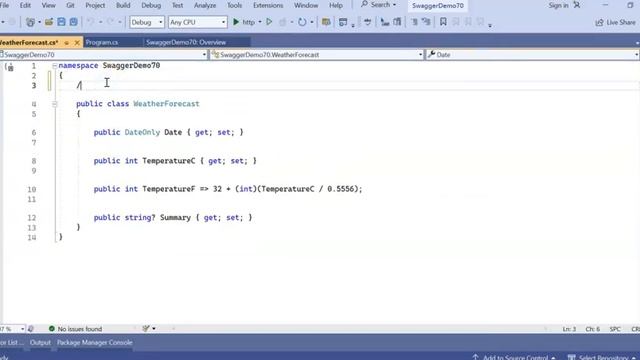Image resolution: width=640 pixels, height=360 pixels.
Task: Click the SPC indentation indicator
Action: pyautogui.click(x=615, y=329)
